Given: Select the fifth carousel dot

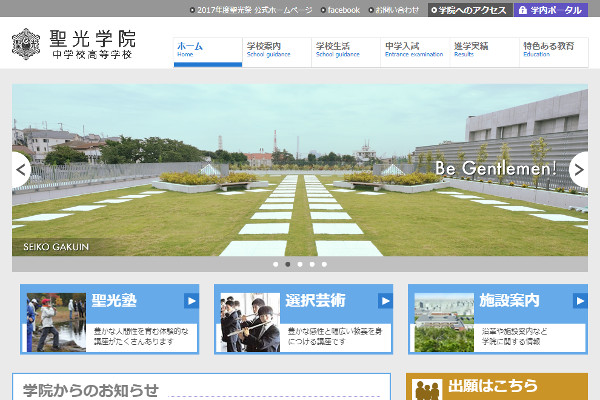Looking at the screenshot, I should pos(324,264).
